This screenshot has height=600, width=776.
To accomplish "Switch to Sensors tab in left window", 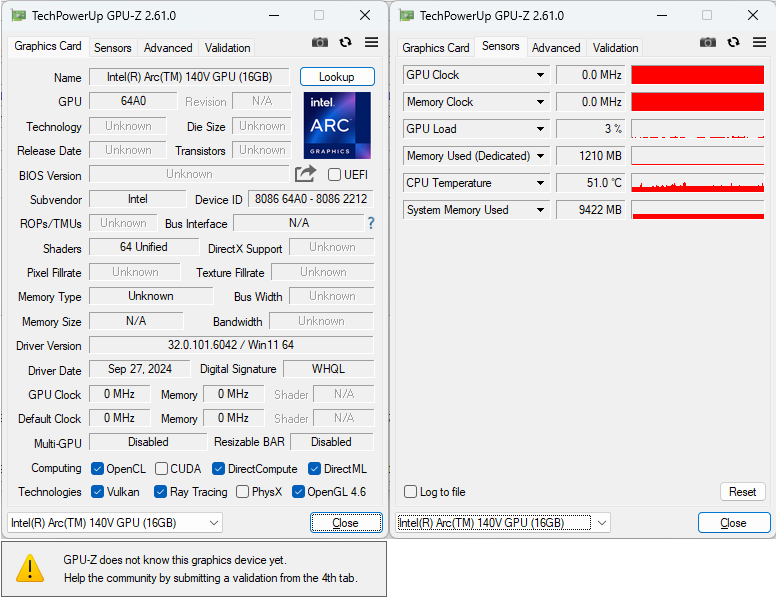I will coord(113,48).
